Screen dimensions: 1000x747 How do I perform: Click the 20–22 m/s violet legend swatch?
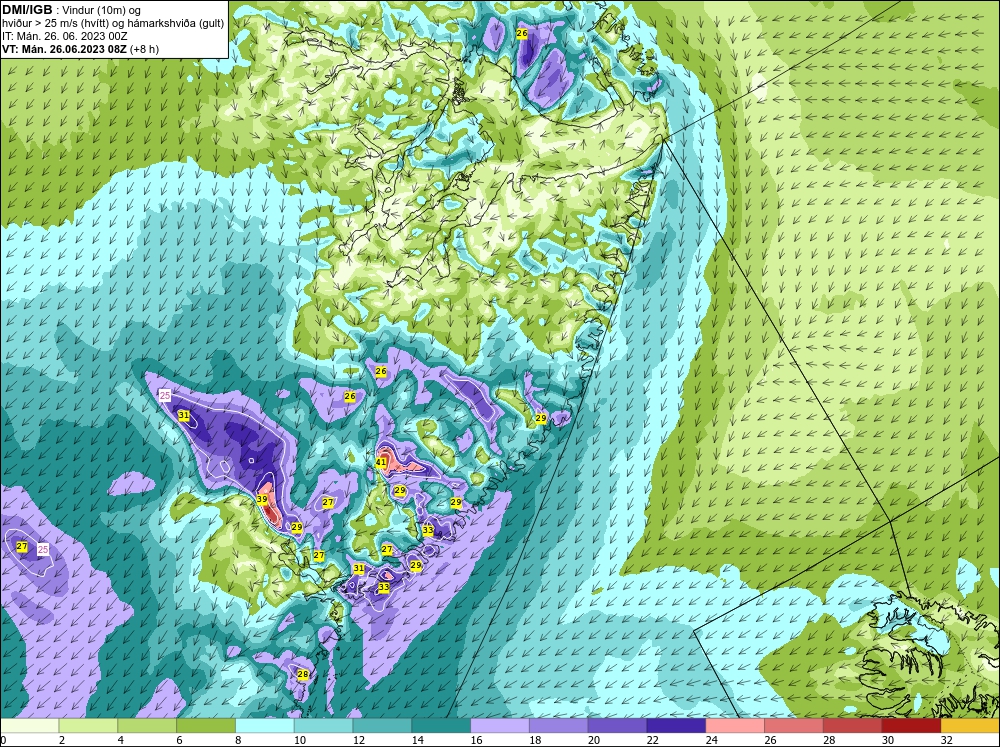tap(617, 726)
